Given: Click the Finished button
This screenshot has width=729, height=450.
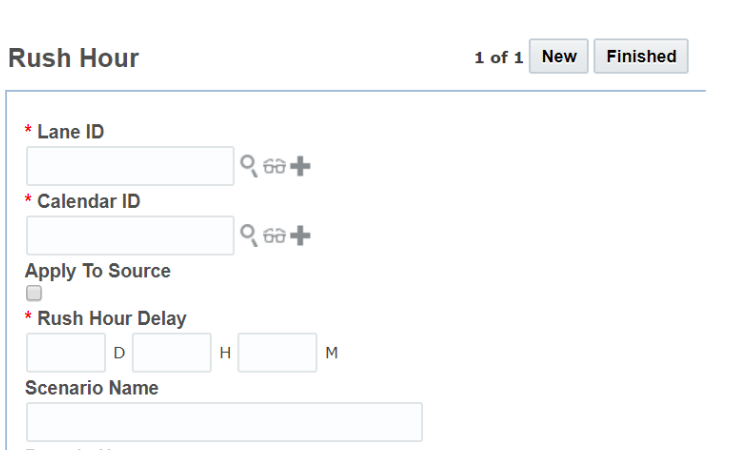Looking at the screenshot, I should [641, 57].
